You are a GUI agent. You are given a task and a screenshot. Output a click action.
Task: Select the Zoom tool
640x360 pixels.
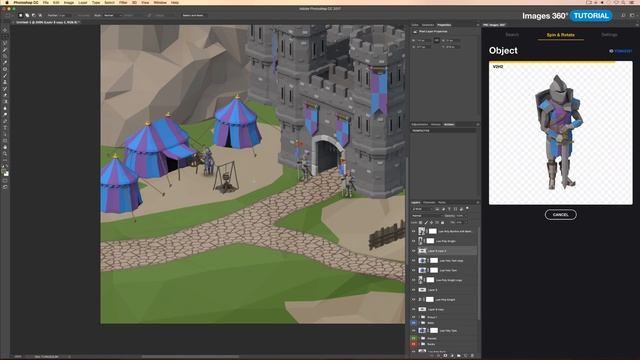coord(5,154)
